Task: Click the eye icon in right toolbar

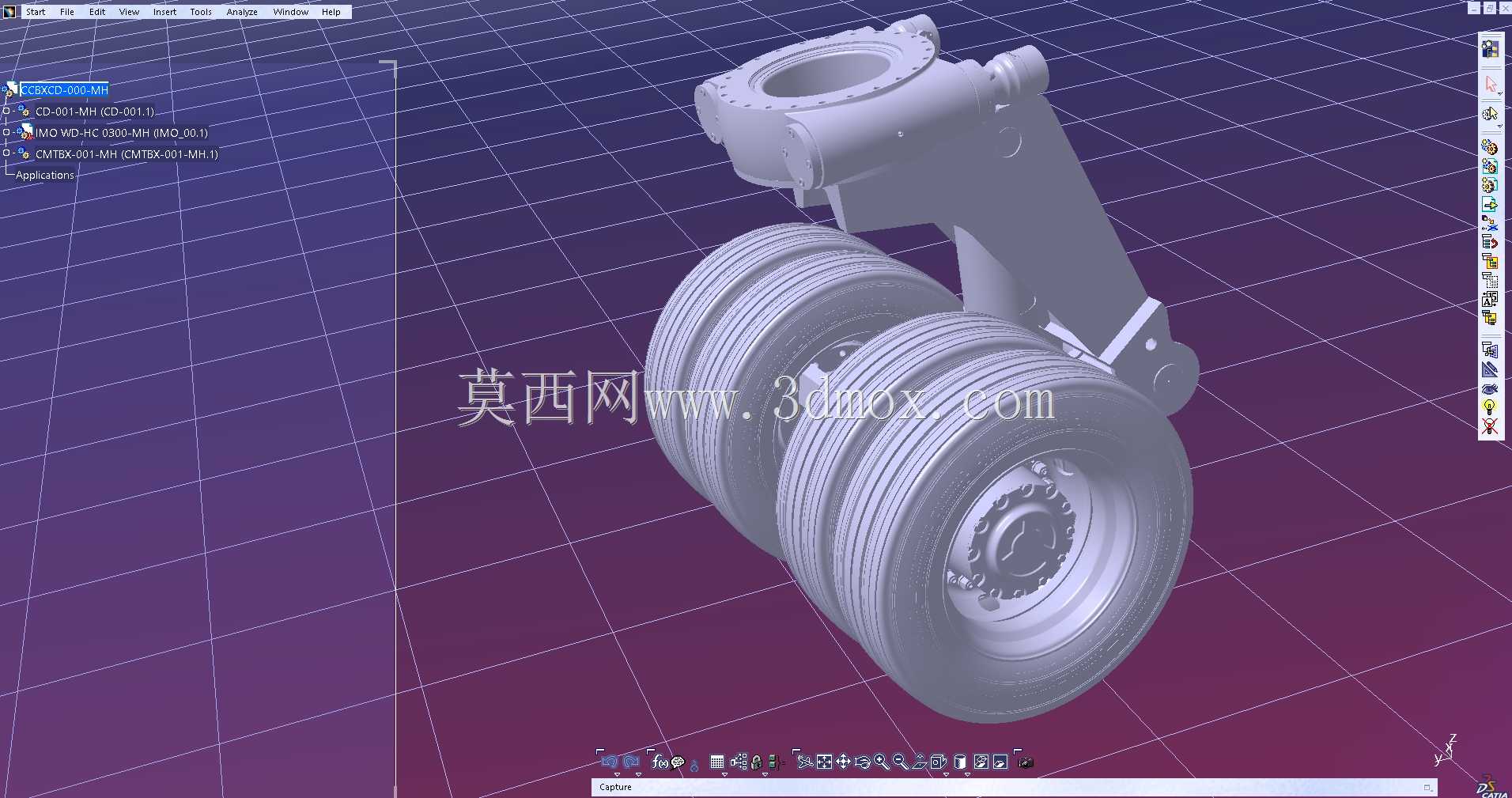Action: click(1490, 388)
